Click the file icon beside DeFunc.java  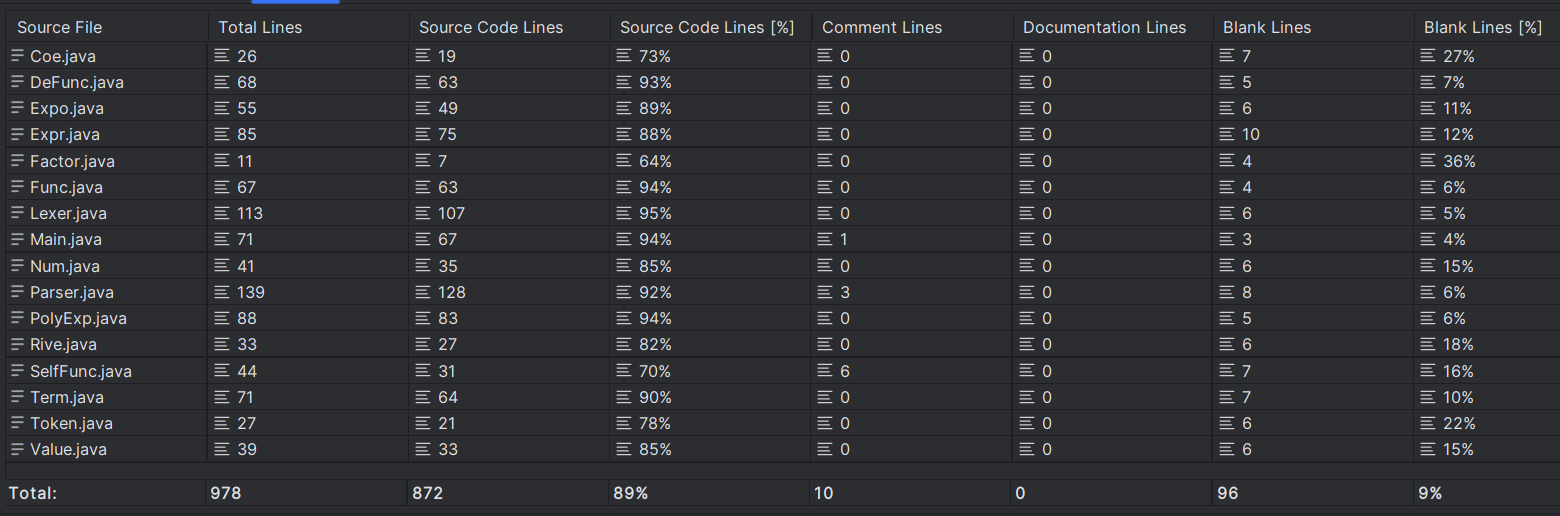[17, 82]
